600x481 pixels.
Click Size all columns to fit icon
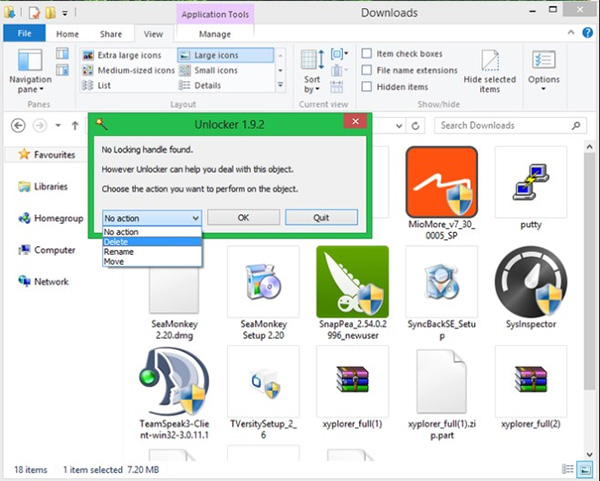click(336, 87)
